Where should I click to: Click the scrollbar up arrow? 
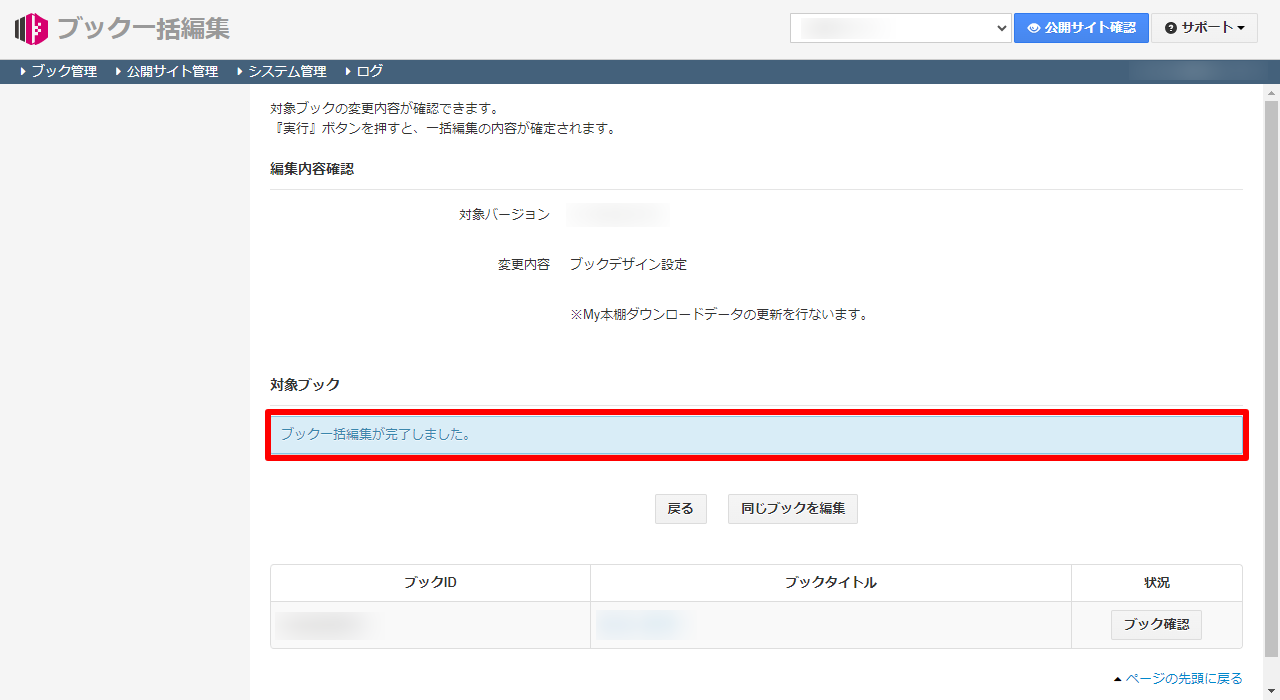tap(1271, 92)
